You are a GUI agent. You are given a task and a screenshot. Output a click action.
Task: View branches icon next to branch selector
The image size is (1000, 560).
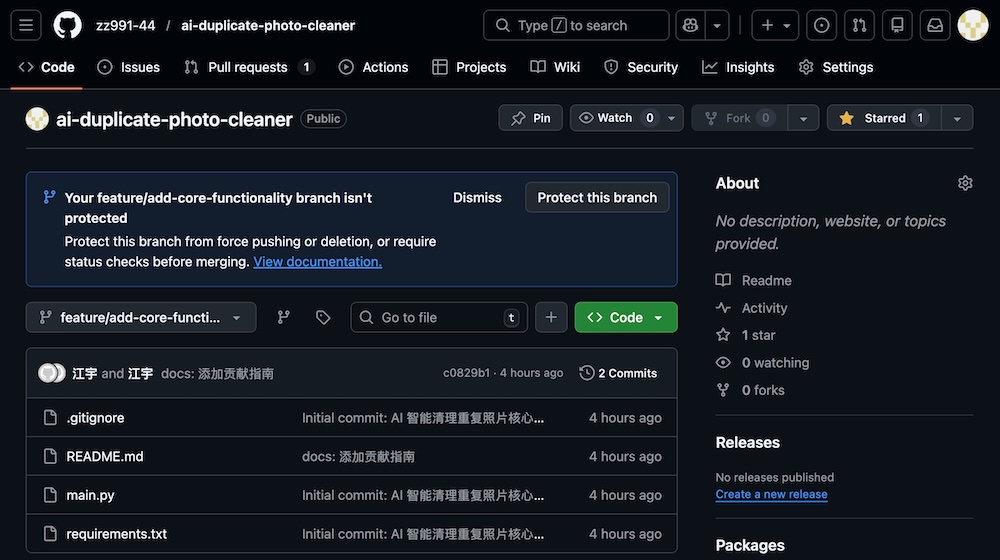(x=284, y=317)
